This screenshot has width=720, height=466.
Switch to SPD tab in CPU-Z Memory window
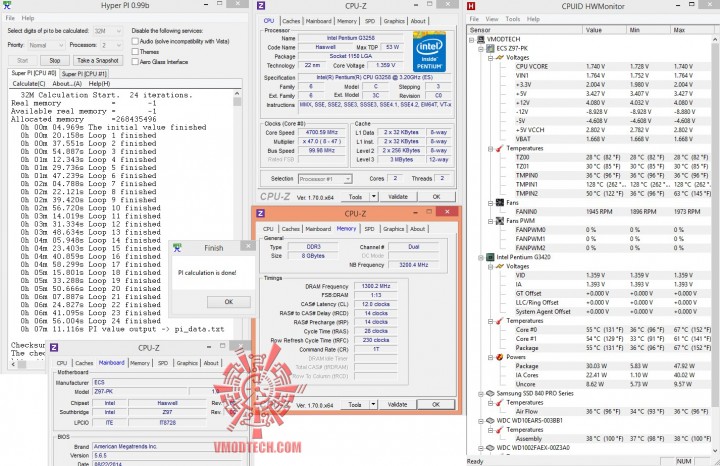pyautogui.click(x=370, y=229)
